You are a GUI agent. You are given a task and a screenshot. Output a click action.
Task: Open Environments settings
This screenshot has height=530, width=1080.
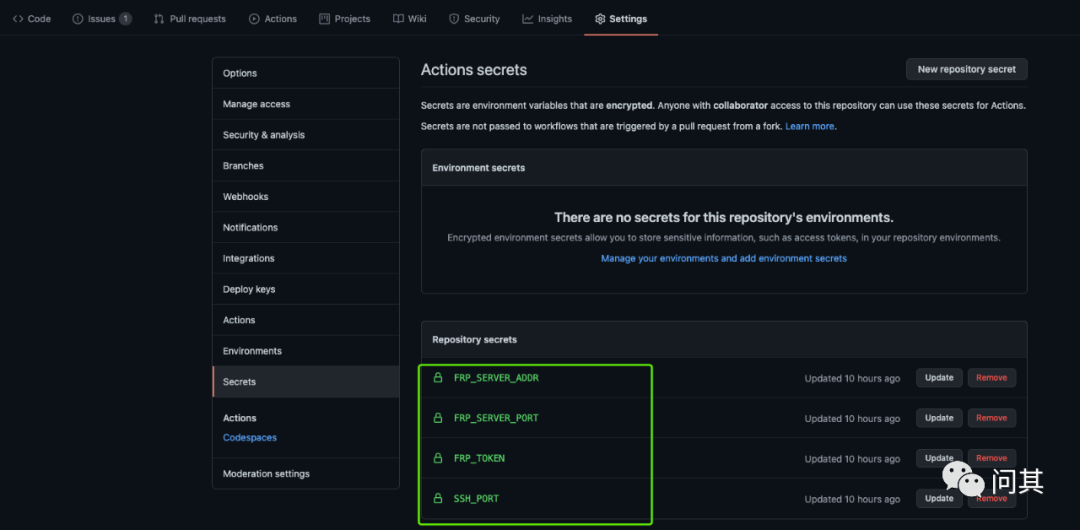tap(306, 351)
